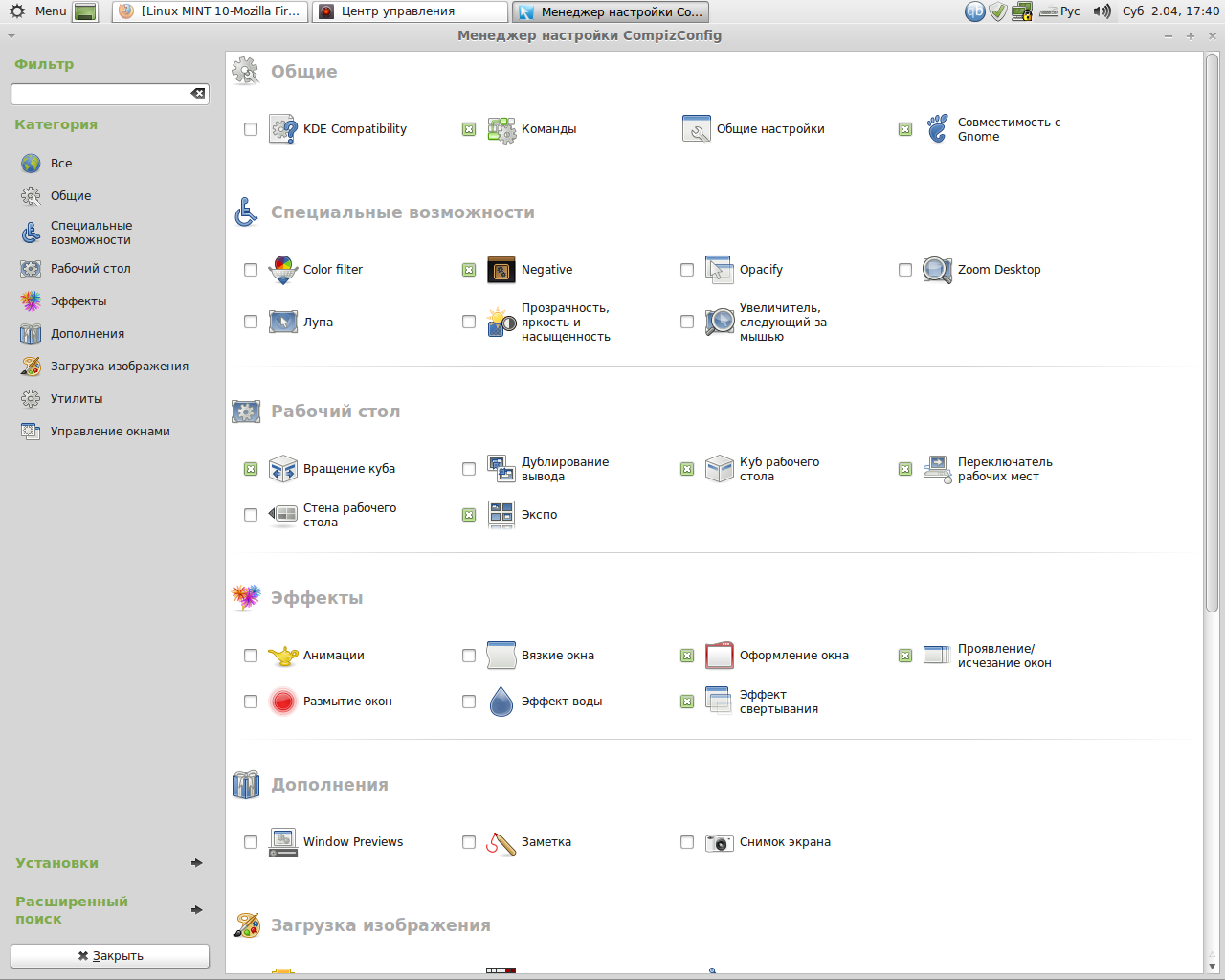Image resolution: width=1225 pixels, height=980 pixels.
Task: Enable the Wobbly Windows (Вязкие окна) checkbox
Action: coord(469,656)
